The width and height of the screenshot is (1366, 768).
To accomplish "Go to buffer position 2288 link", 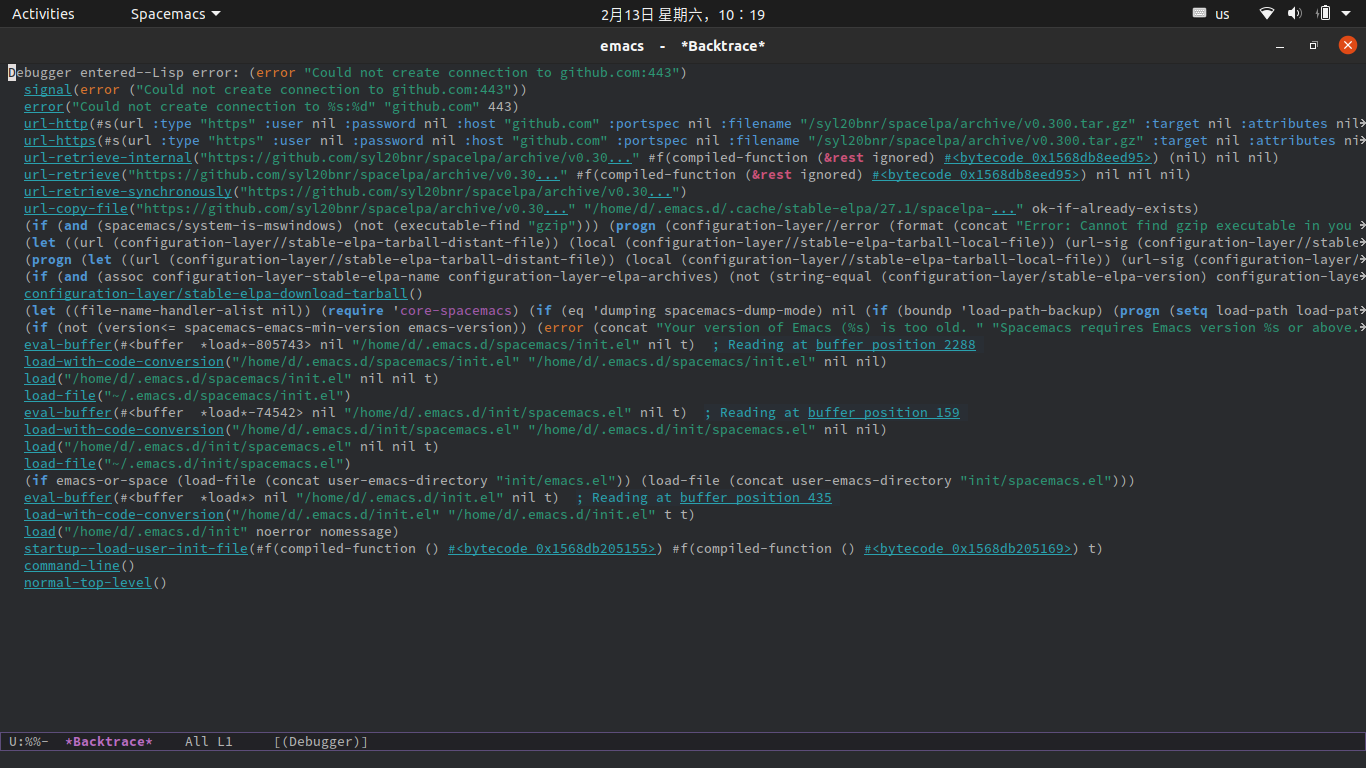I will tap(895, 344).
